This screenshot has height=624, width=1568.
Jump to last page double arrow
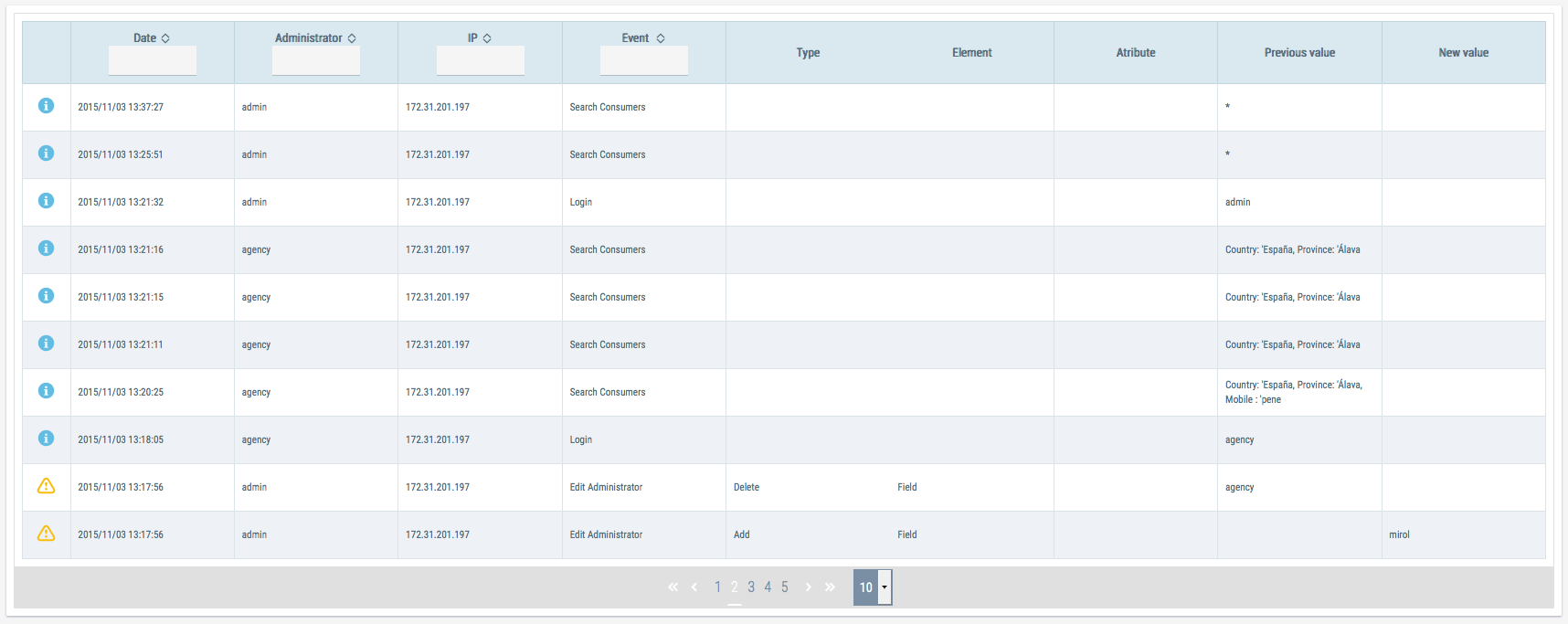pyautogui.click(x=830, y=587)
